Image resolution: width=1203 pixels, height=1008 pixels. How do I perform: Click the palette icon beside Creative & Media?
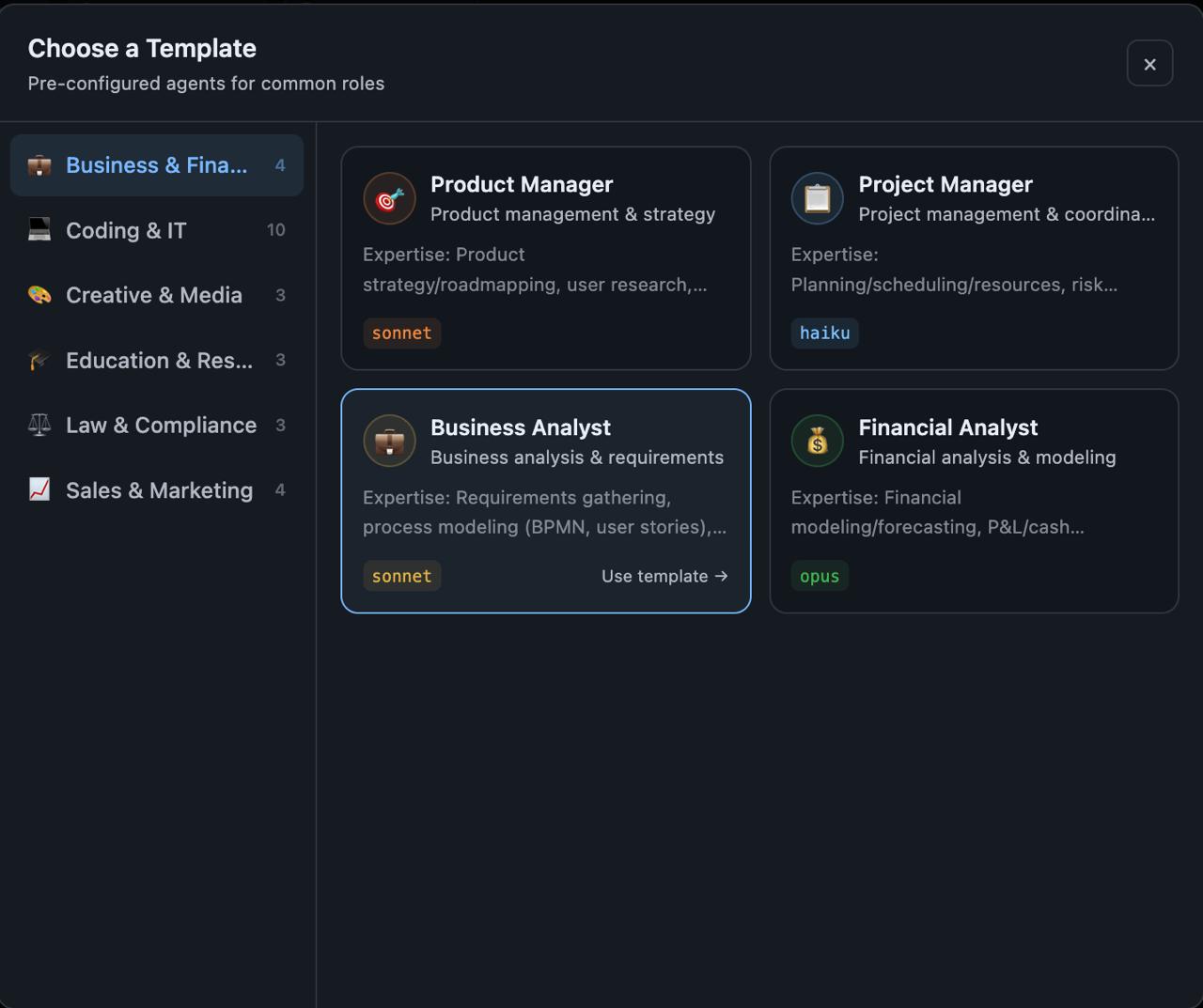click(39, 295)
